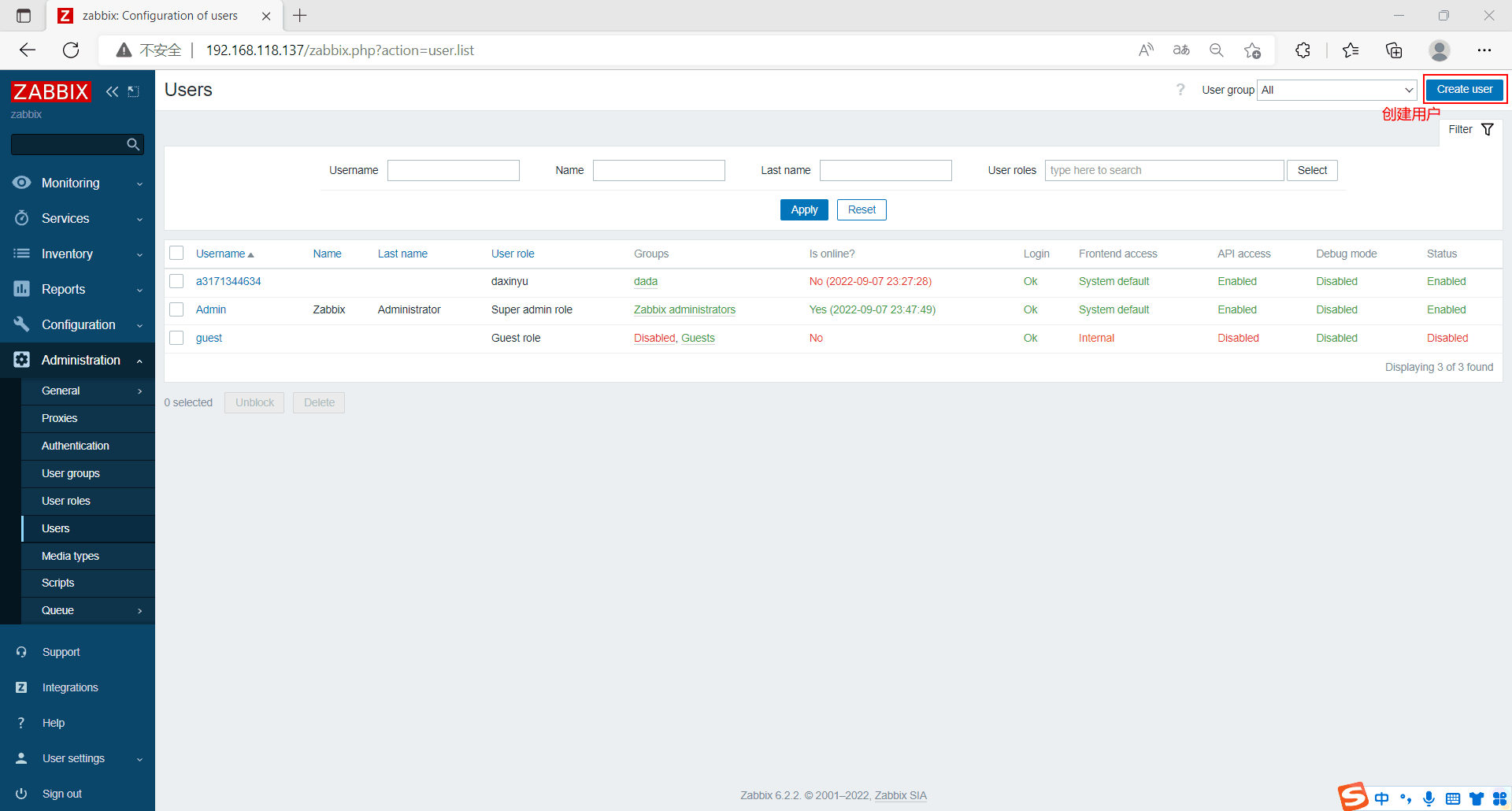Click the Last name filter input field
Viewport: 1512px width, 811px height.
[886, 170]
